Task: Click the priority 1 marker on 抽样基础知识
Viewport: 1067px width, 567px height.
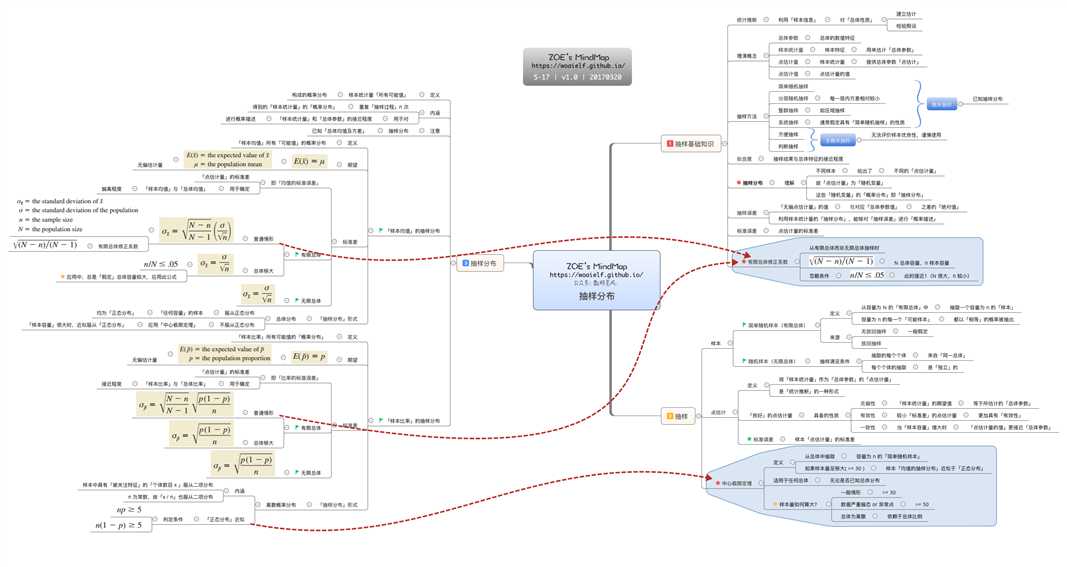Action: pos(669,144)
